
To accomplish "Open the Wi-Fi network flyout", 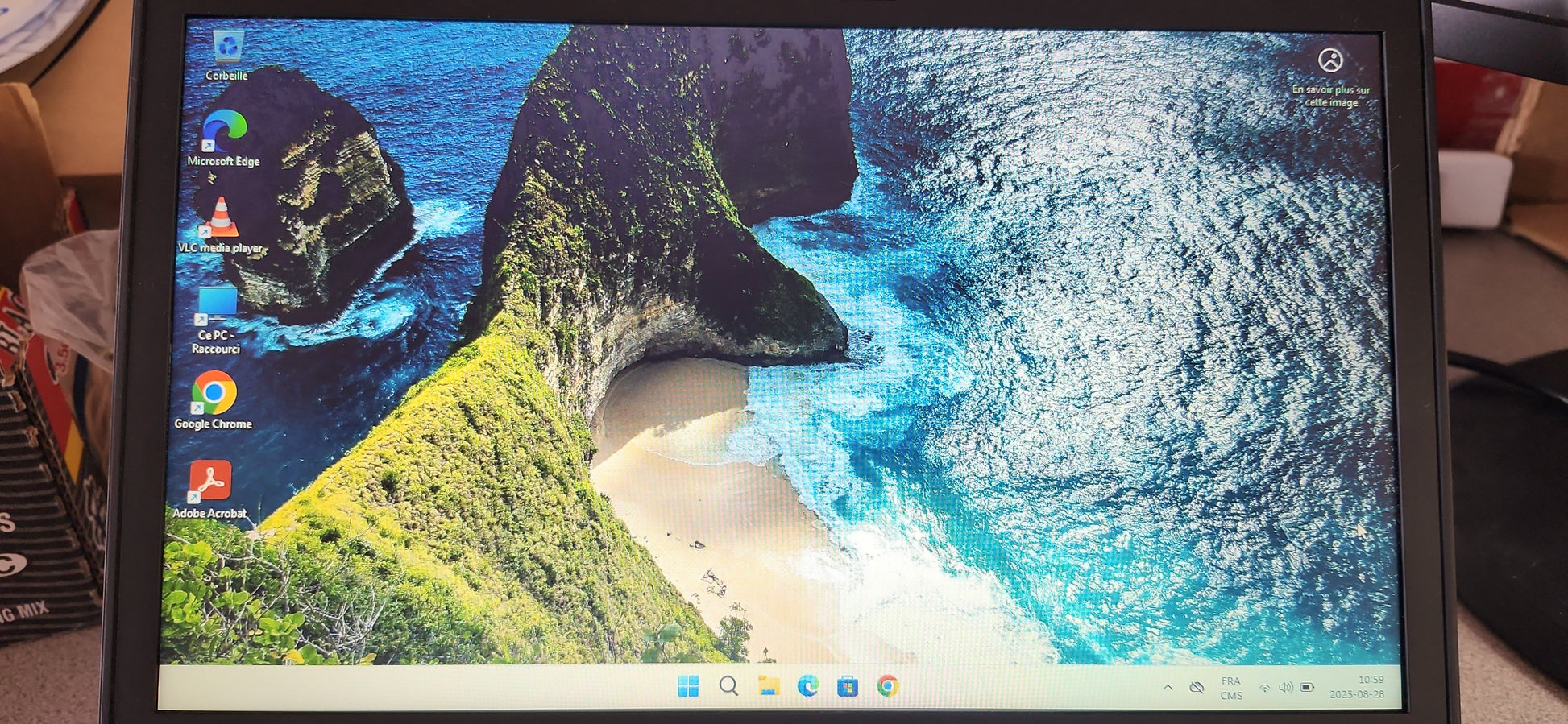I will coord(1265,688).
